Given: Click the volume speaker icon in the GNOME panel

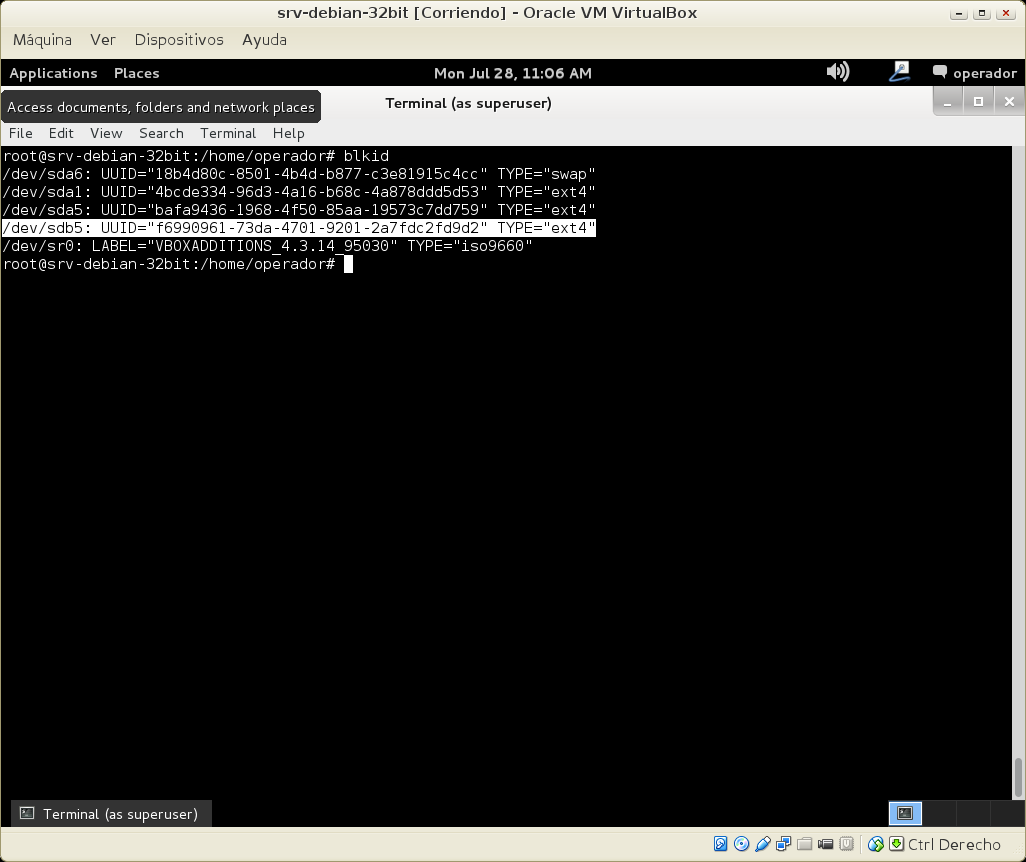Looking at the screenshot, I should click(838, 72).
